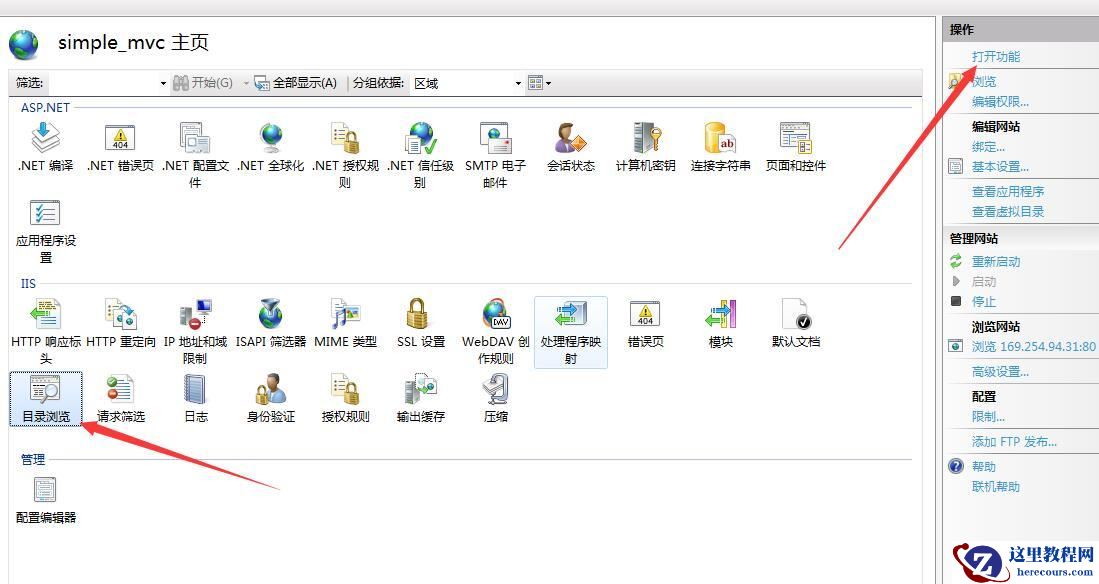This screenshot has height=584, width=1099.
Task: Click 重新启动 to restart the site
Action: click(x=995, y=262)
